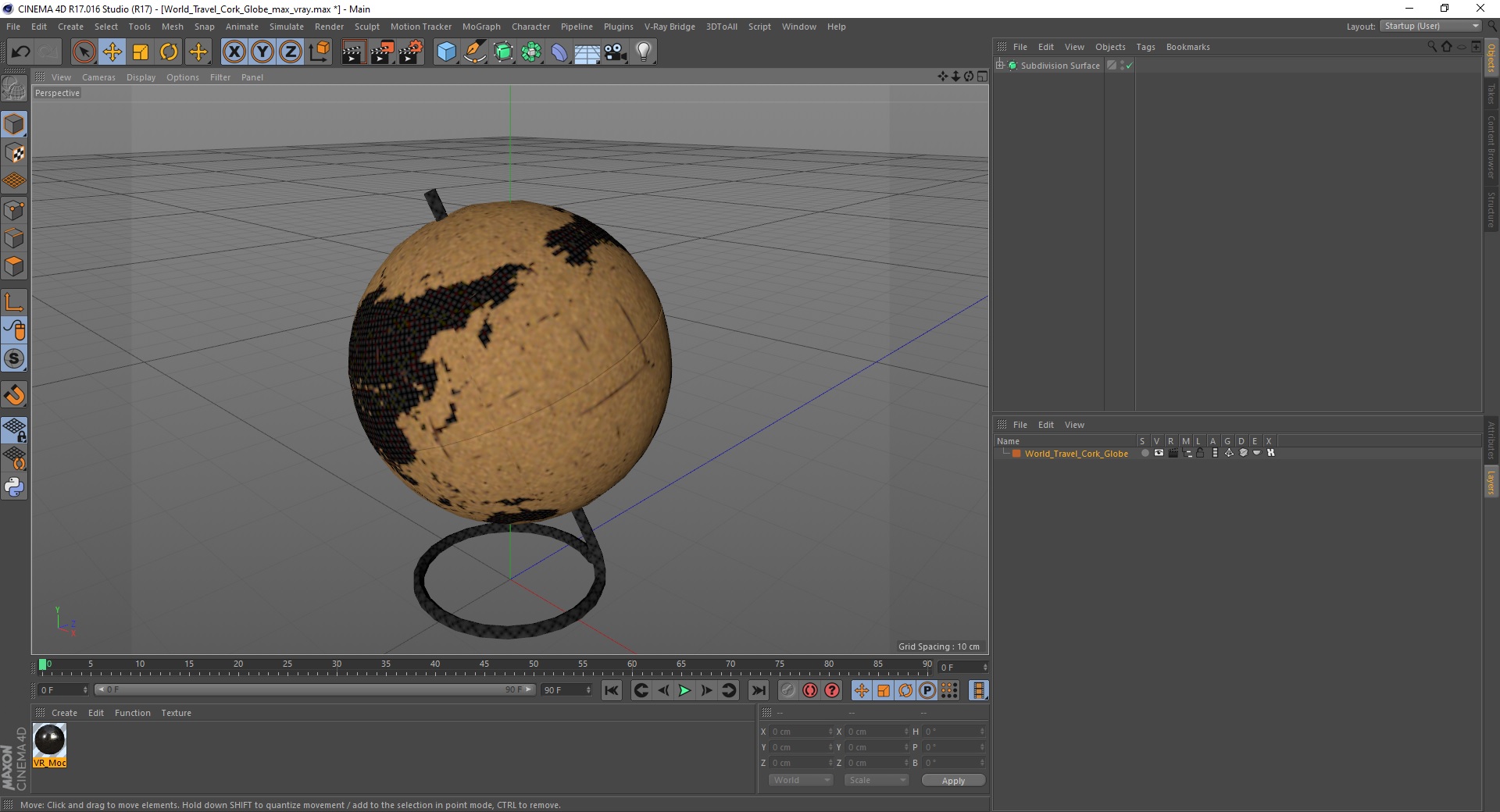
Task: Switch to Polygons mode
Action: (14, 266)
